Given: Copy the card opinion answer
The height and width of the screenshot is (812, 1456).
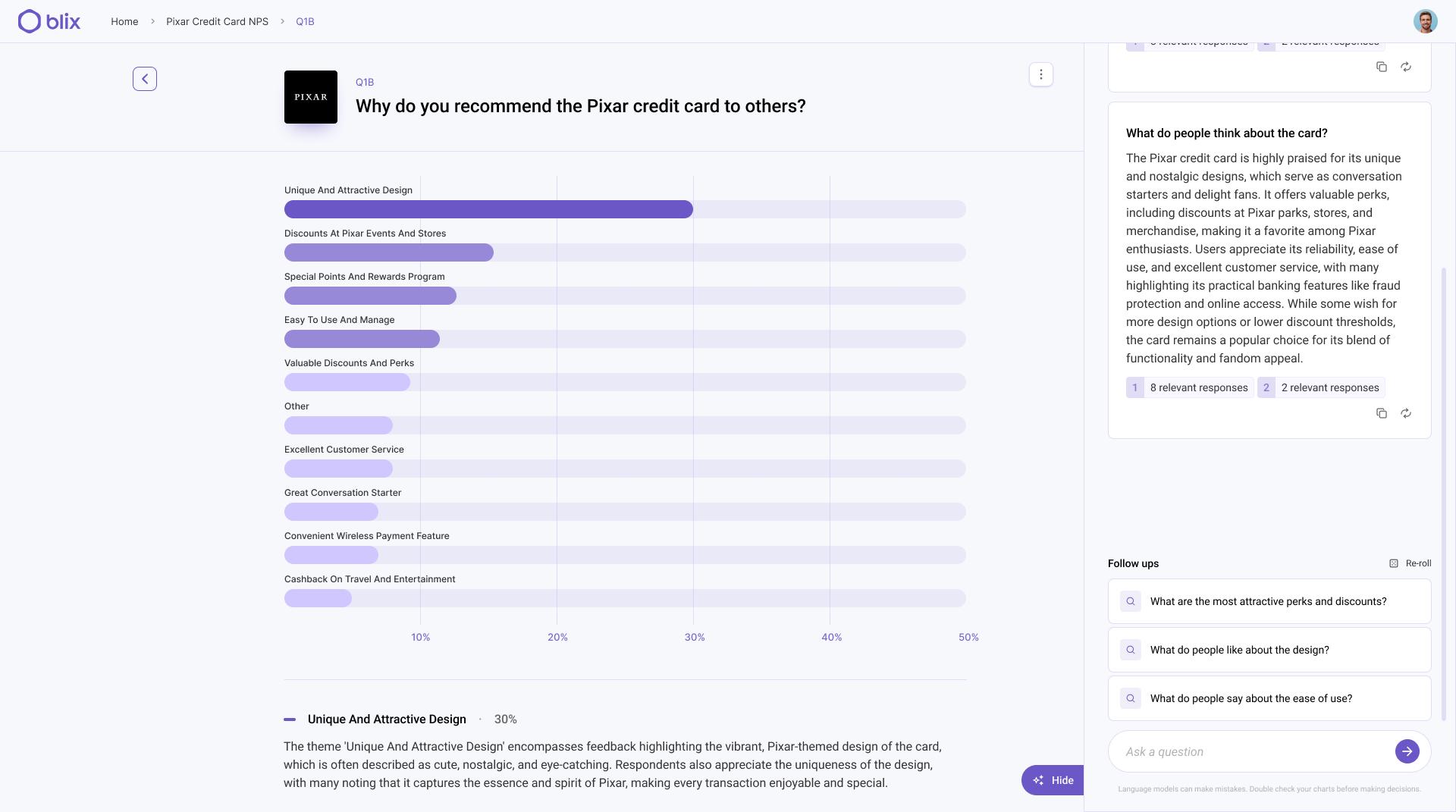Looking at the screenshot, I should click(x=1382, y=413).
